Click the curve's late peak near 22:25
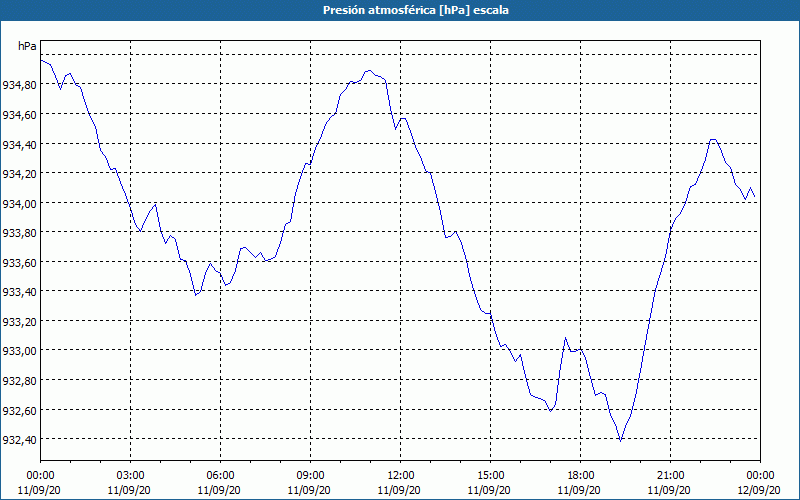Screen dimensions: 800x500 pos(713,139)
